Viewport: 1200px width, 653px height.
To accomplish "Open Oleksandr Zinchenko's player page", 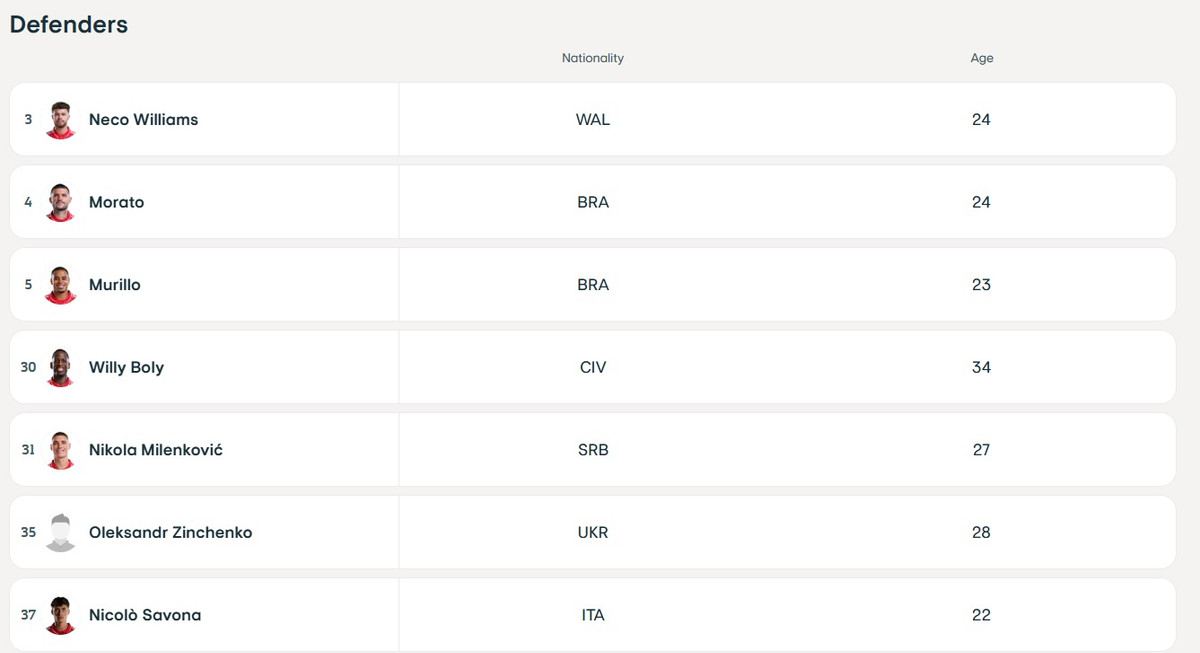I will point(170,533).
